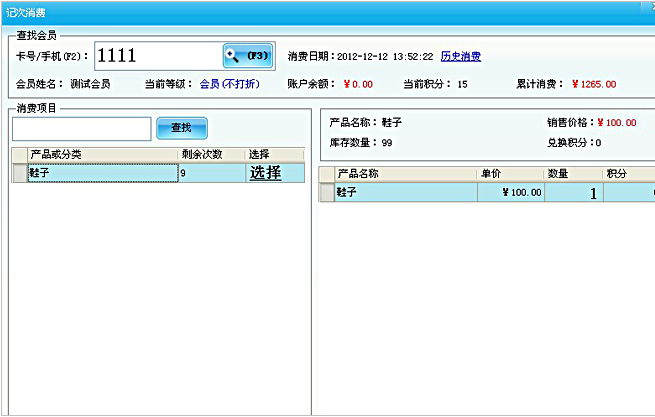The width and height of the screenshot is (655, 417).
Task: Click the ¥100.00 unit price cell
Action: (x=511, y=192)
